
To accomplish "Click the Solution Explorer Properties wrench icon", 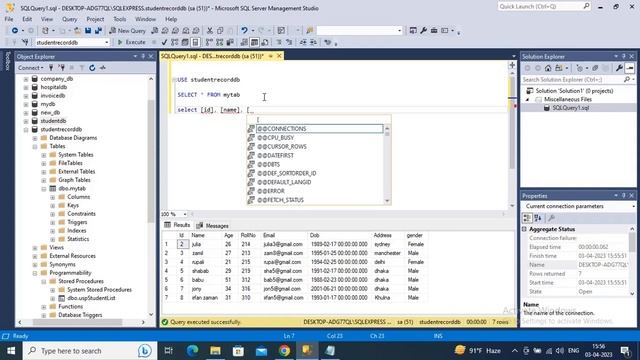I will click(x=619, y=68).
